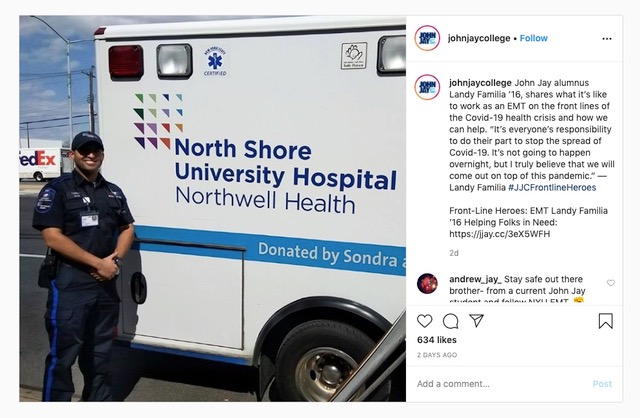This screenshot has width=640, height=418.
Task: Click the ambulance photo of the post
Action: pyautogui.click(x=213, y=209)
